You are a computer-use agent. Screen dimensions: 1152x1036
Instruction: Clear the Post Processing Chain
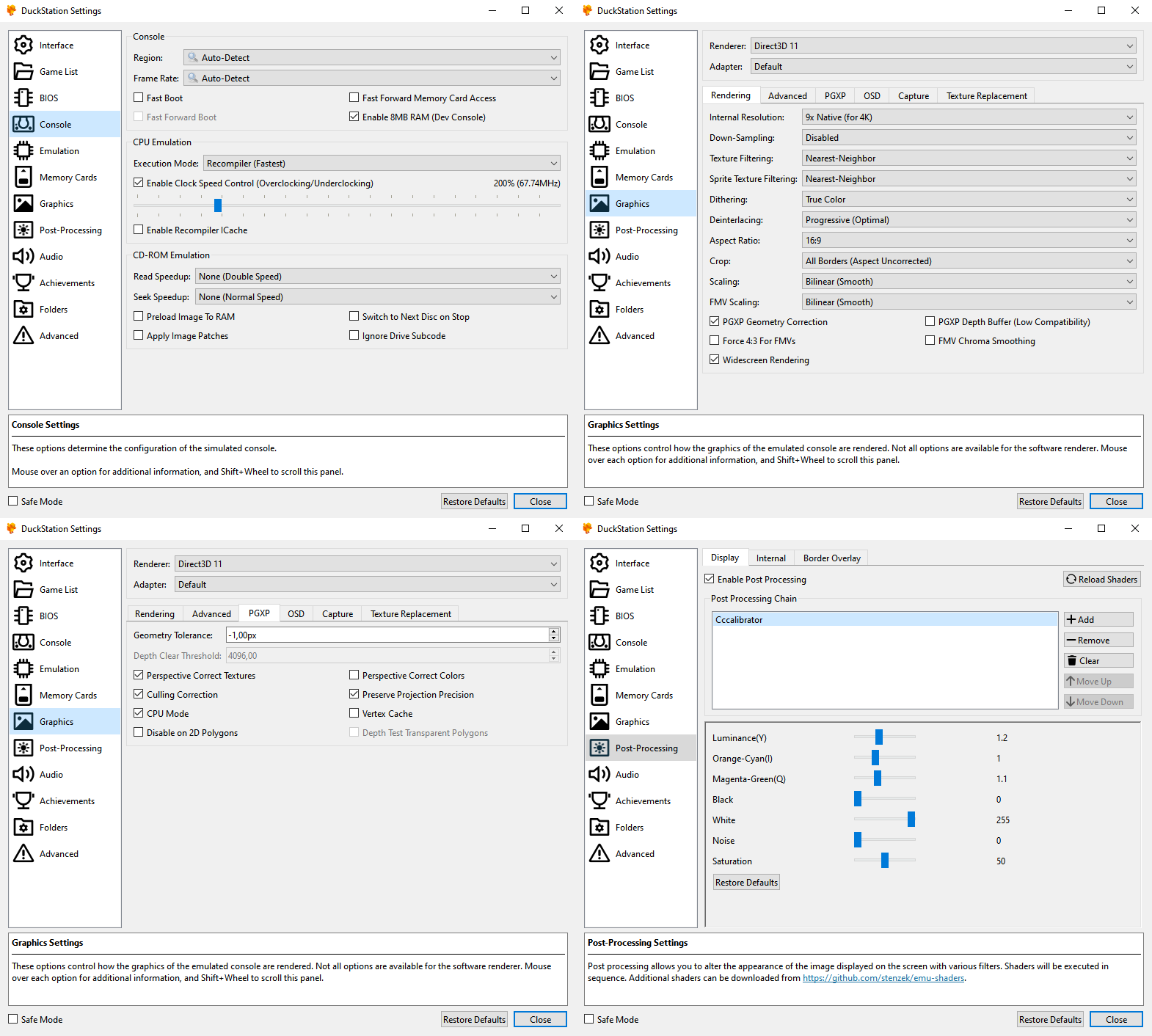coord(1099,660)
